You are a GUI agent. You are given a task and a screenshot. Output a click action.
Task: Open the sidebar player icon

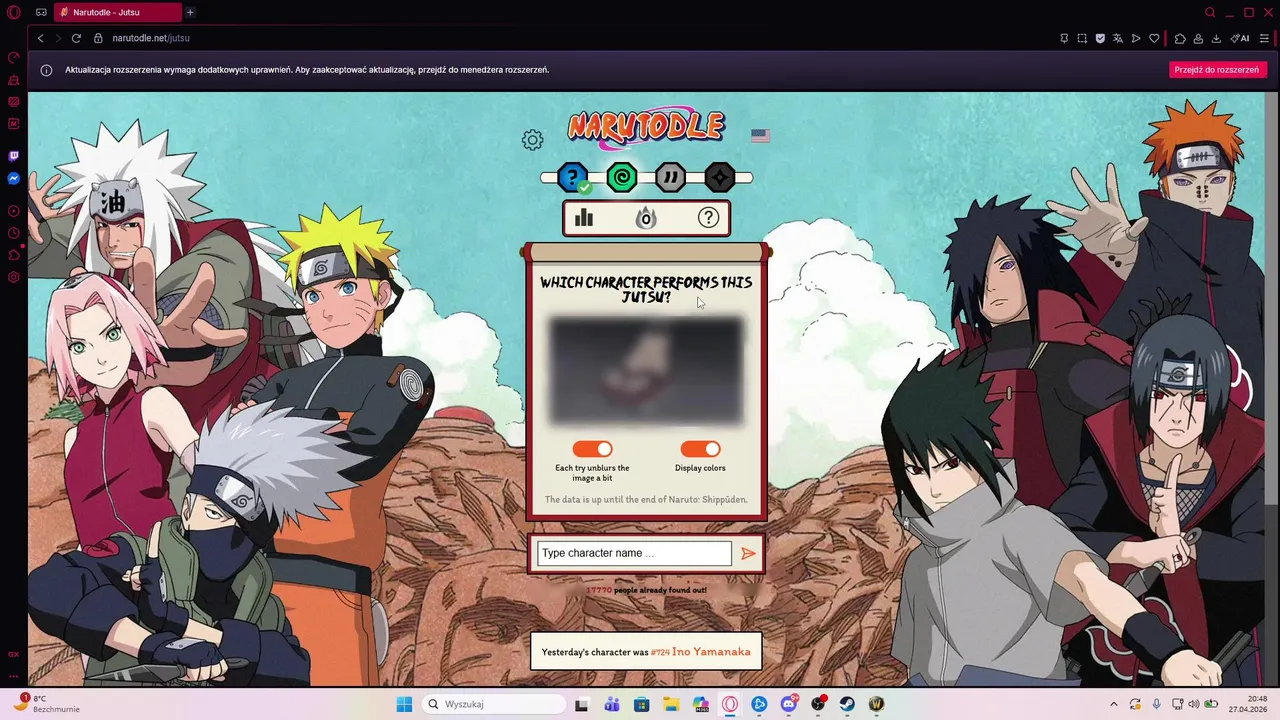[14, 211]
